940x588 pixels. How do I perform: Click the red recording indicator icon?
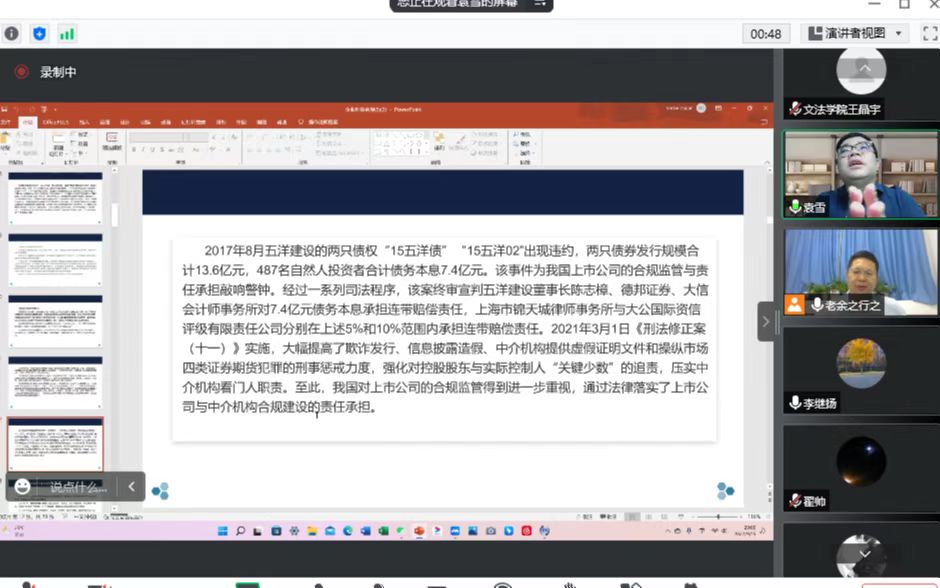click(x=21, y=72)
